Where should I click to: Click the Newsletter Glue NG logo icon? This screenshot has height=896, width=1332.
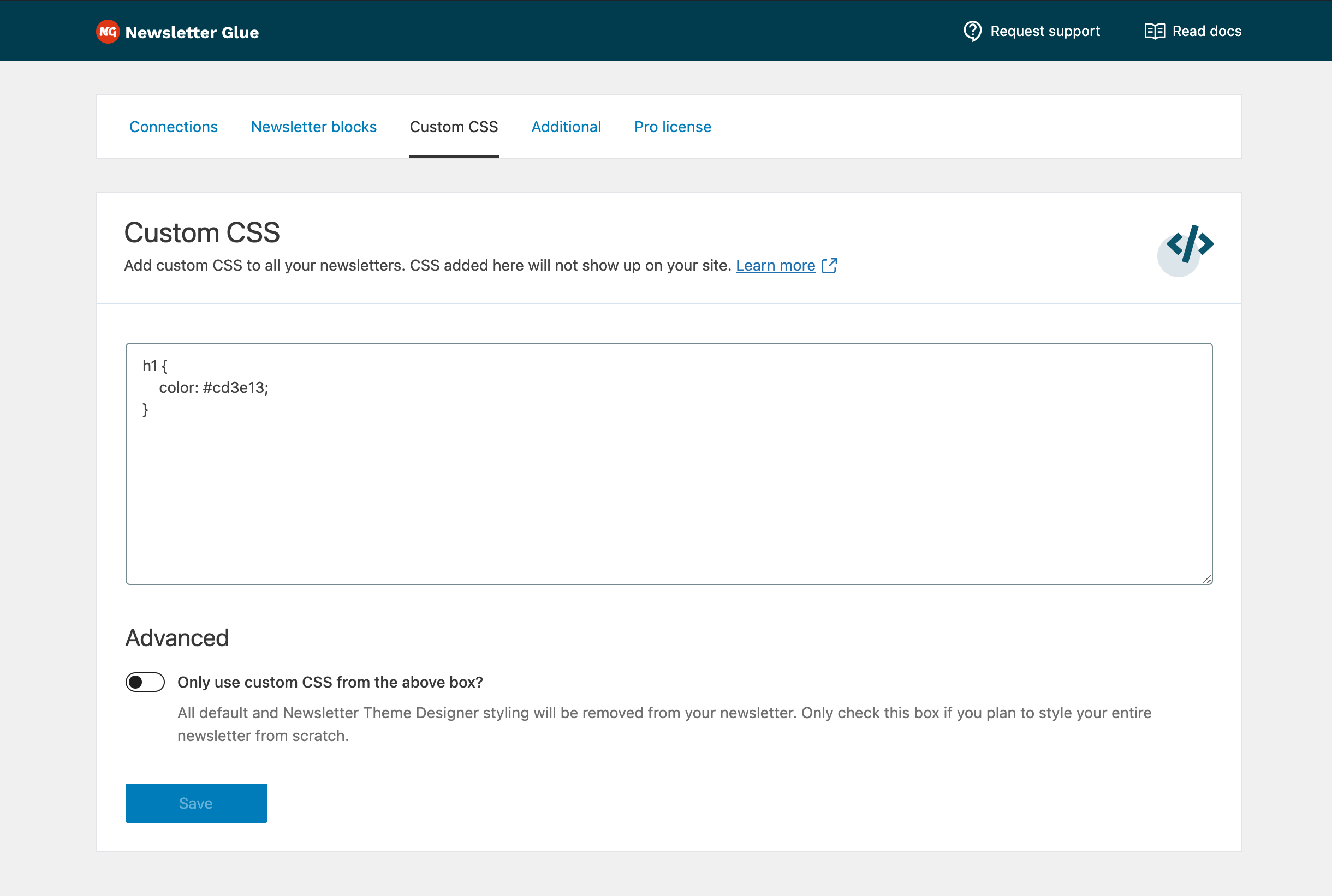click(108, 32)
